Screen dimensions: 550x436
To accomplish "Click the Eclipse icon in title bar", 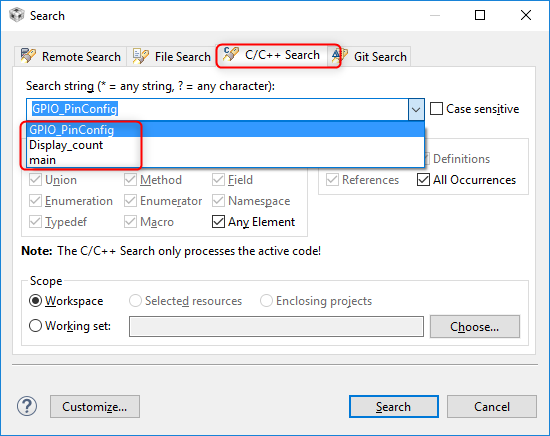I will coord(16,15).
